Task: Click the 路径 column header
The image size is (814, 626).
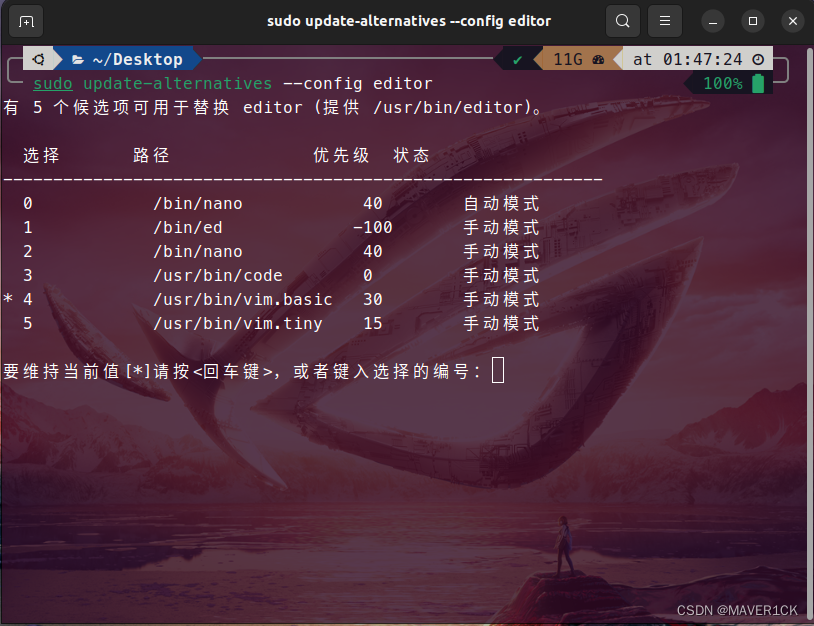Action: coord(151,155)
